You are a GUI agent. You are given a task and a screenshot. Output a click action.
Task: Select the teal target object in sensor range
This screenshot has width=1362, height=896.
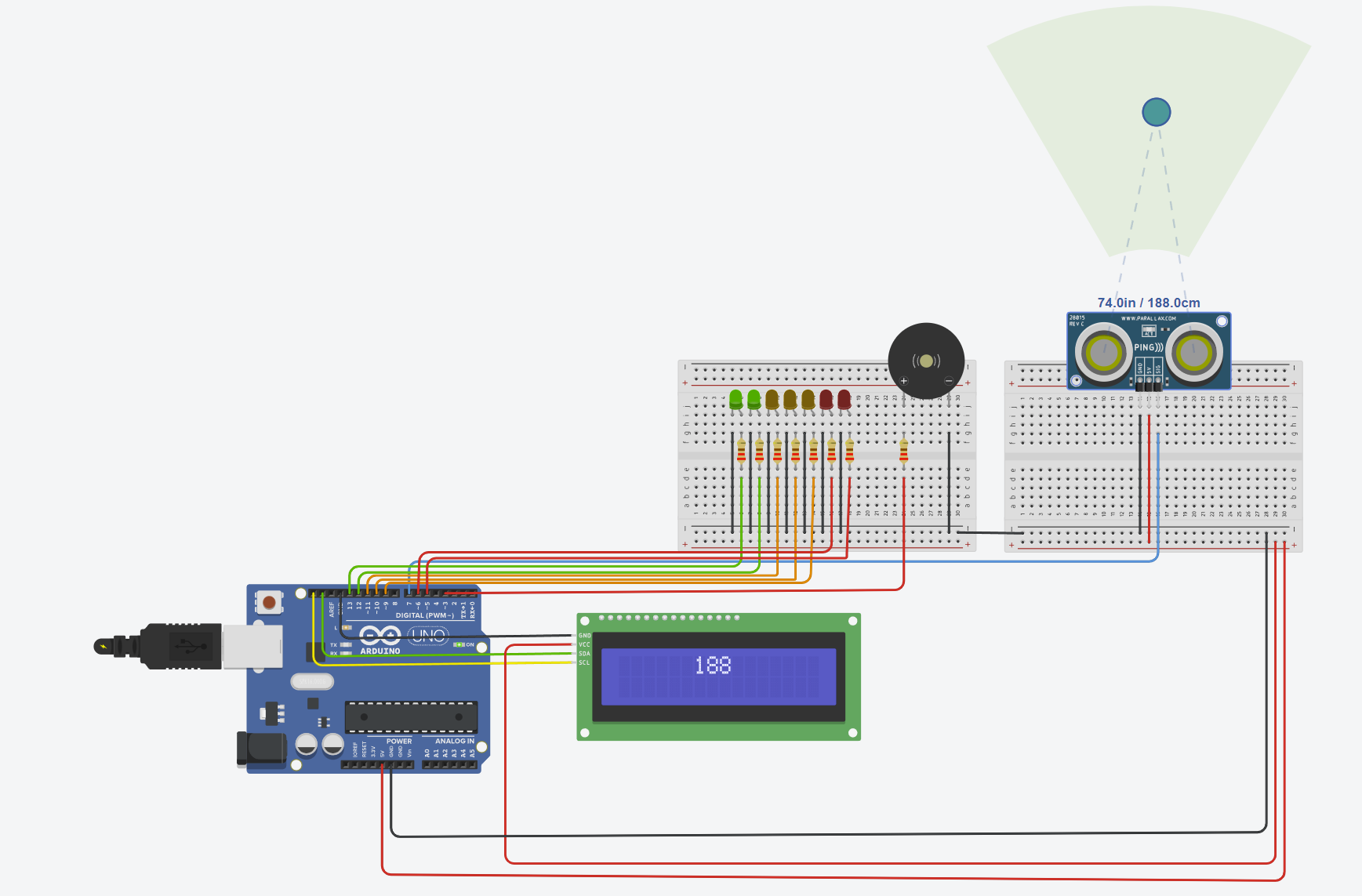click(1156, 112)
